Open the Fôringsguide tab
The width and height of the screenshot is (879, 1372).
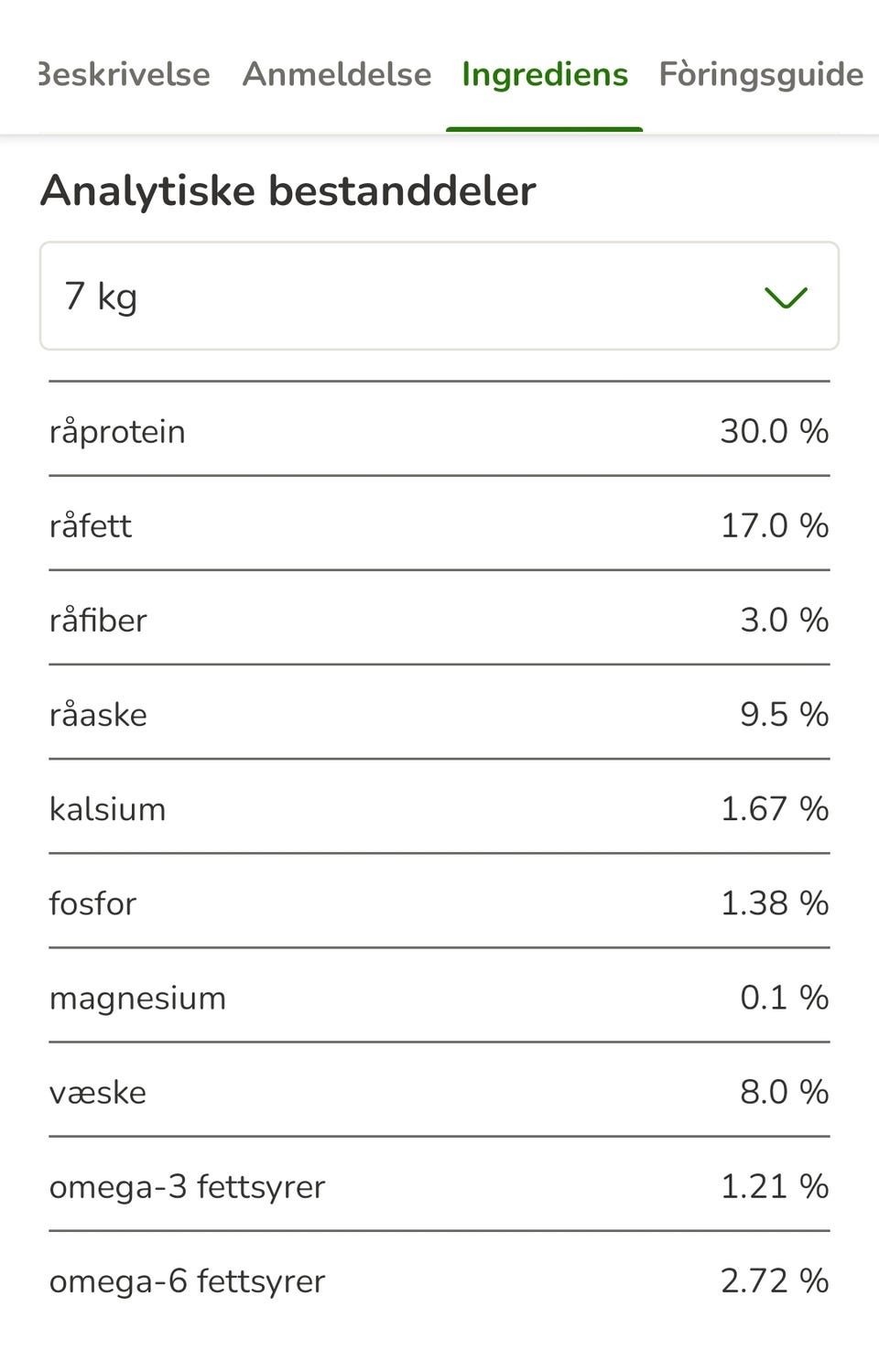click(761, 74)
